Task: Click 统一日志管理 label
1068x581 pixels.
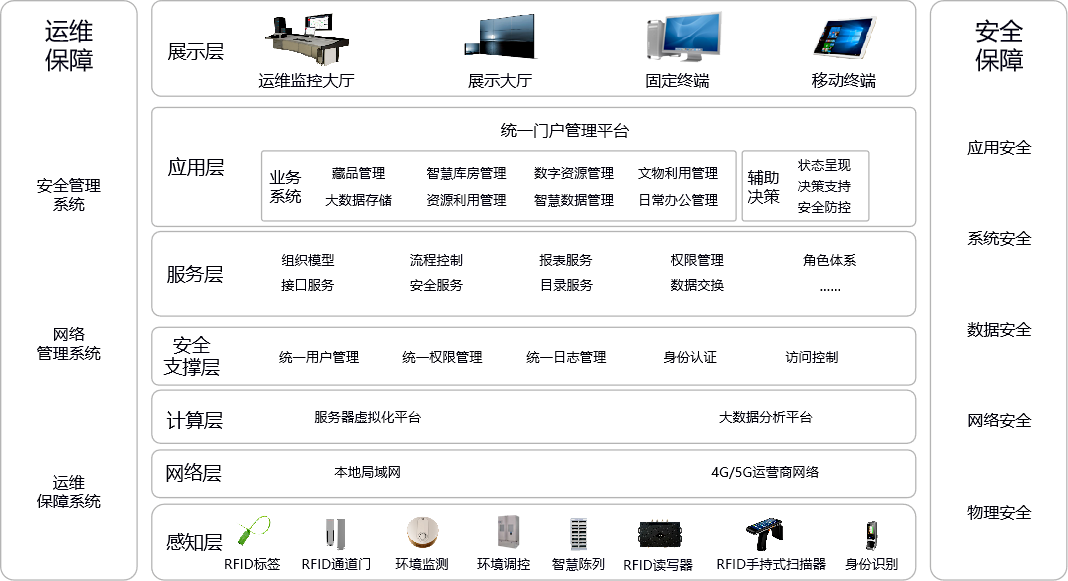Action: tap(566, 357)
